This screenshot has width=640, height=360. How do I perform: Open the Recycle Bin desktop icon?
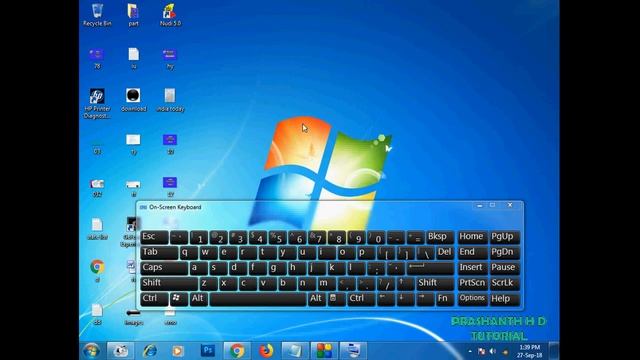tap(97, 15)
